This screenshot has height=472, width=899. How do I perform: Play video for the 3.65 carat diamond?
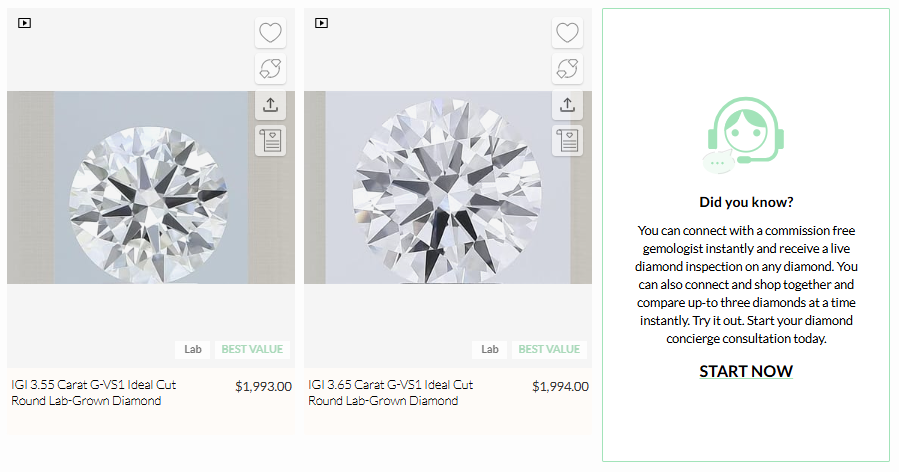[x=322, y=22]
